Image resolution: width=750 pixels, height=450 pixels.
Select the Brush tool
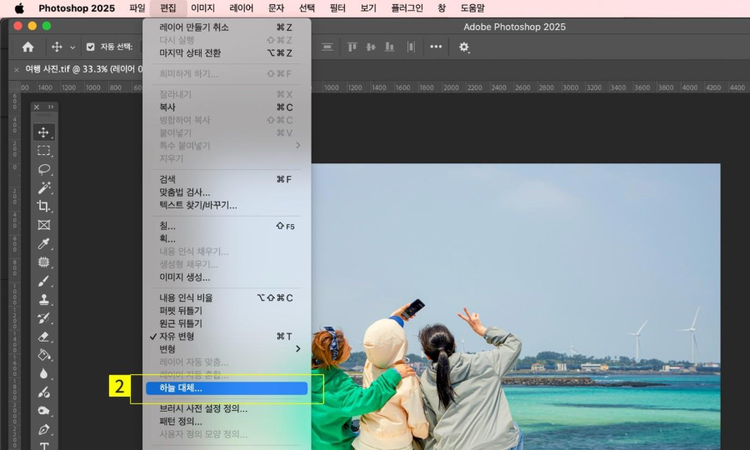44,281
